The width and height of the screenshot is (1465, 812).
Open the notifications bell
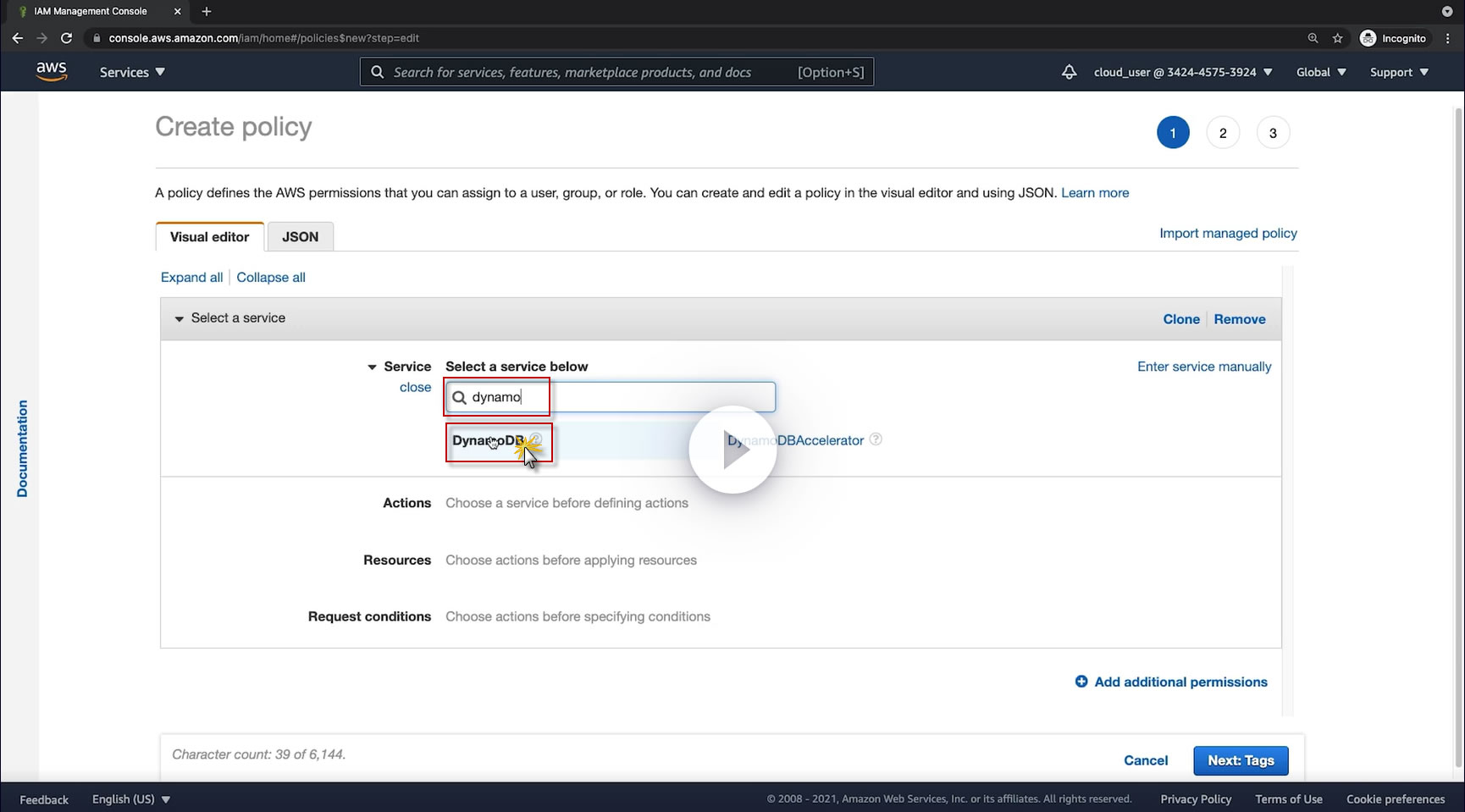1069,72
